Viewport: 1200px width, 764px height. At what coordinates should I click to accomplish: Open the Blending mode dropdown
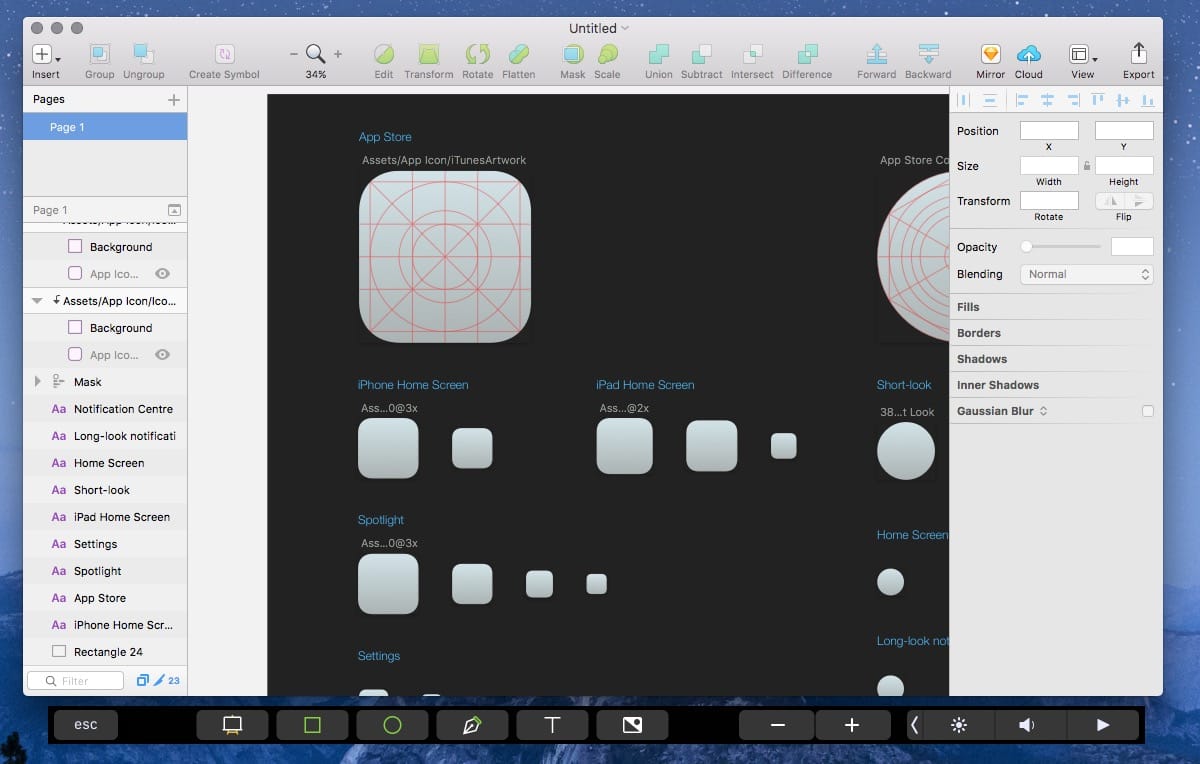[x=1087, y=274]
